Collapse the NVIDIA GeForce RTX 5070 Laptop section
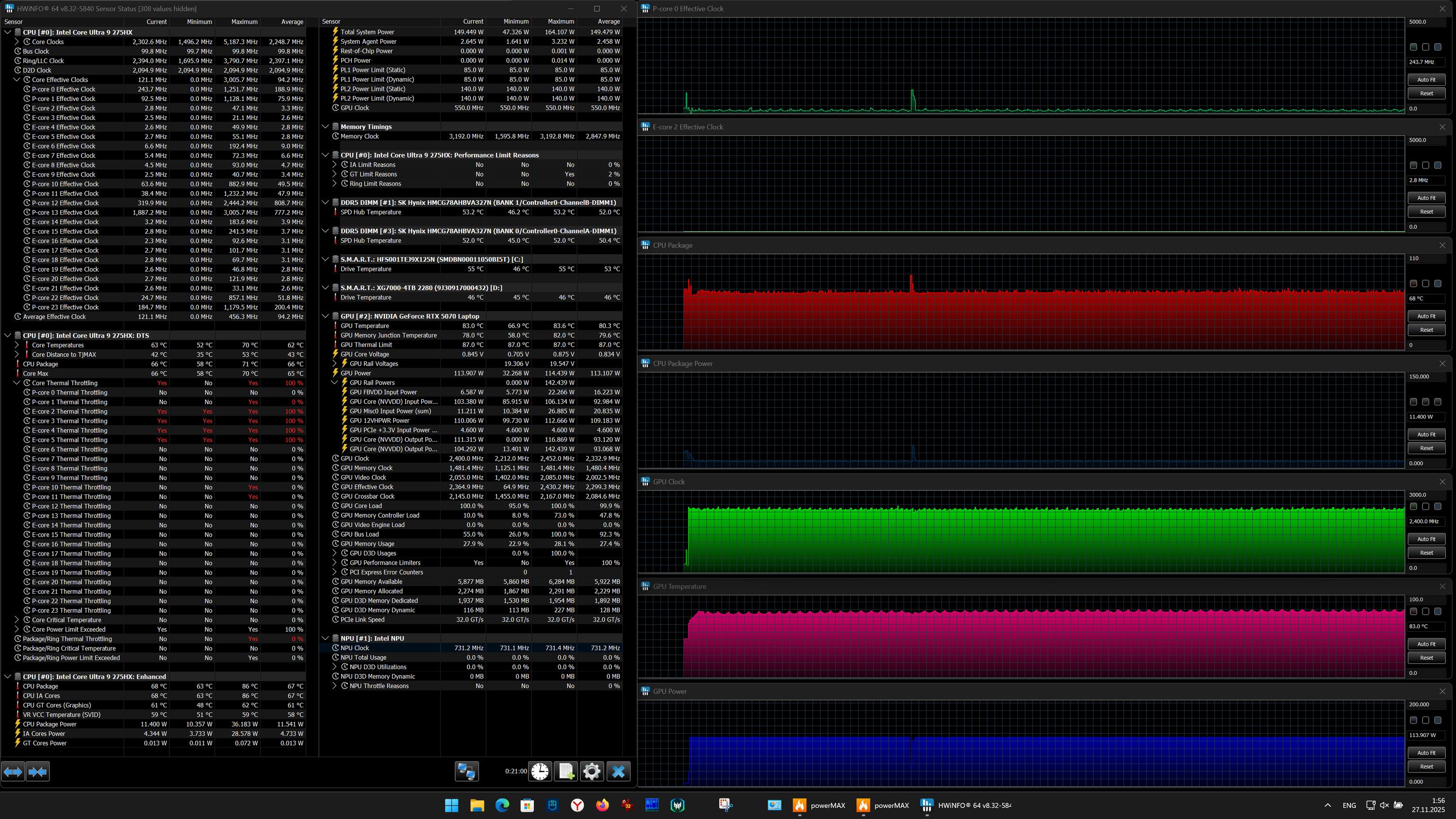 (x=326, y=316)
